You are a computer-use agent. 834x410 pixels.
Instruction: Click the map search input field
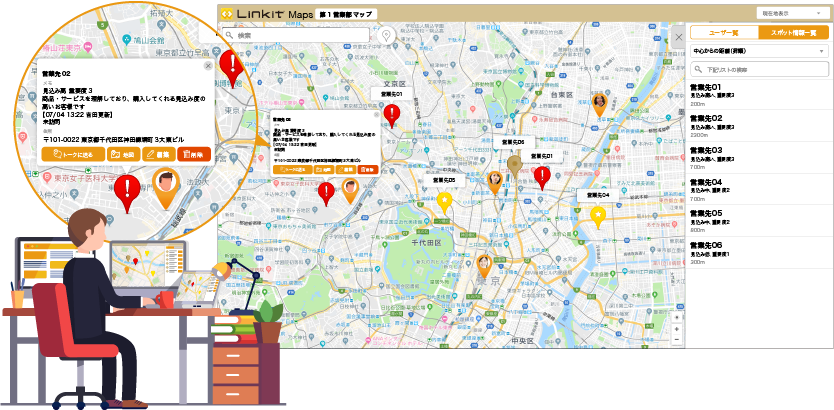click(300, 35)
